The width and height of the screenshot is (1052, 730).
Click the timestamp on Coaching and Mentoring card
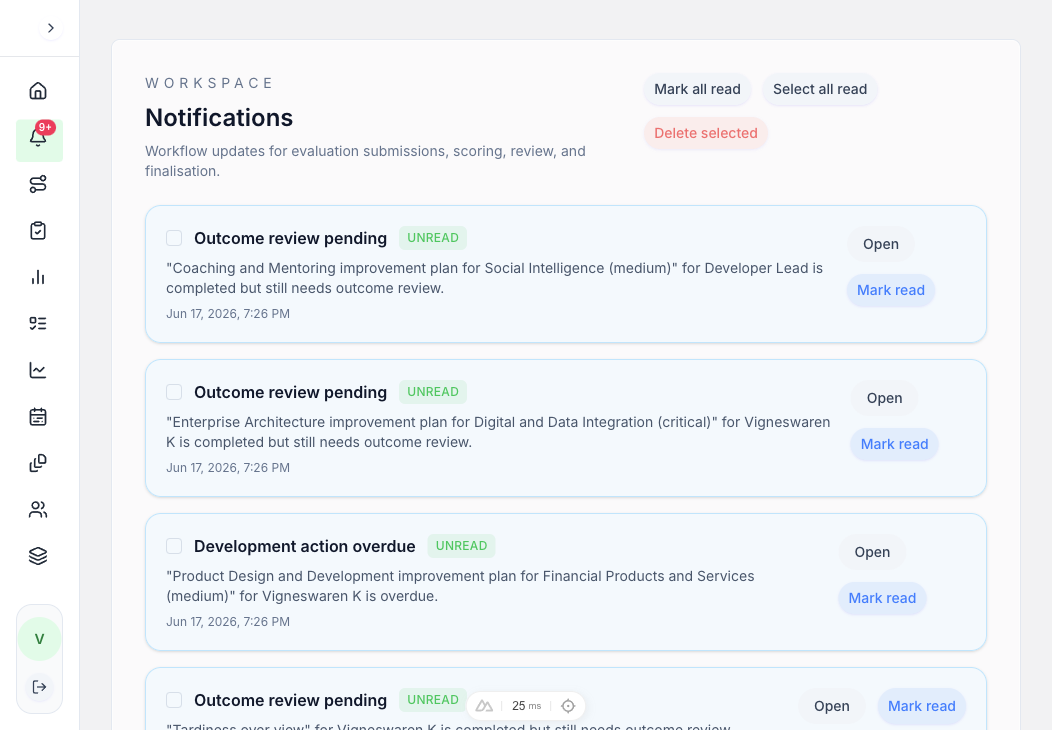pos(228,313)
